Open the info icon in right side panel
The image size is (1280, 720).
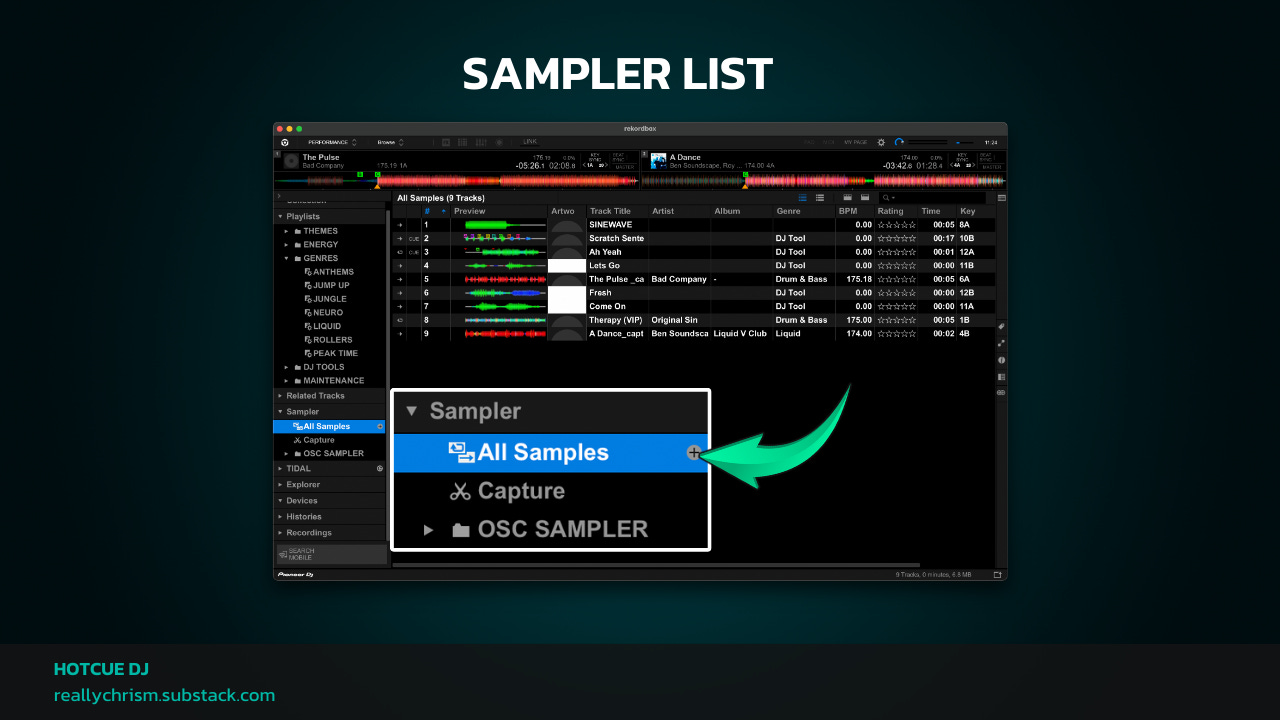(x=1002, y=359)
